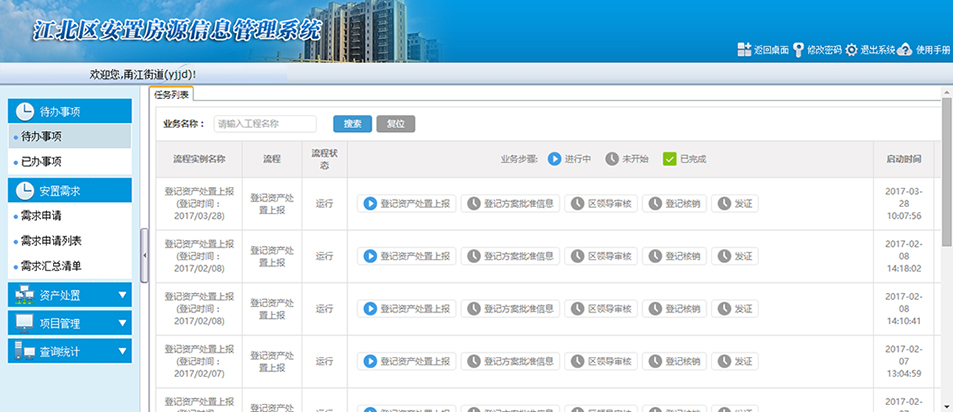
Task: Expand the 资产处置 section arrow
Action: (x=122, y=295)
